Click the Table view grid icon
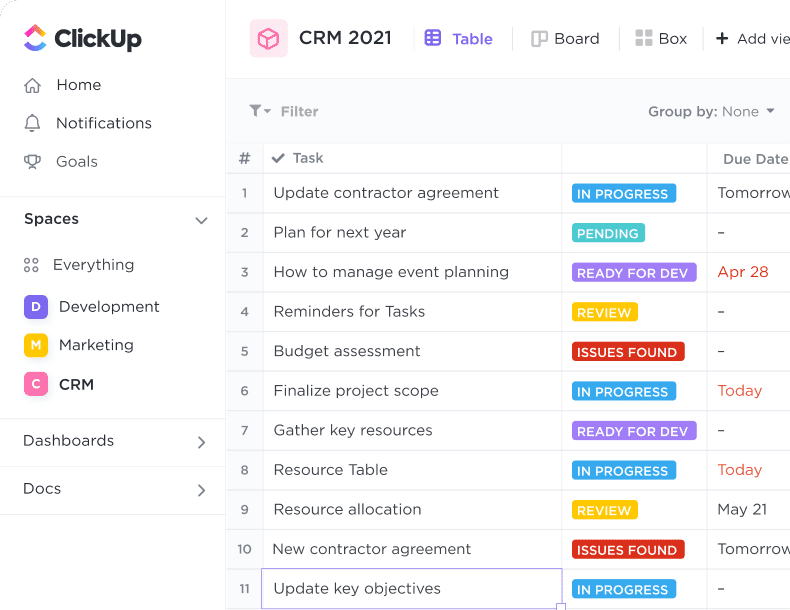This screenshot has height=610, width=790. tap(433, 38)
